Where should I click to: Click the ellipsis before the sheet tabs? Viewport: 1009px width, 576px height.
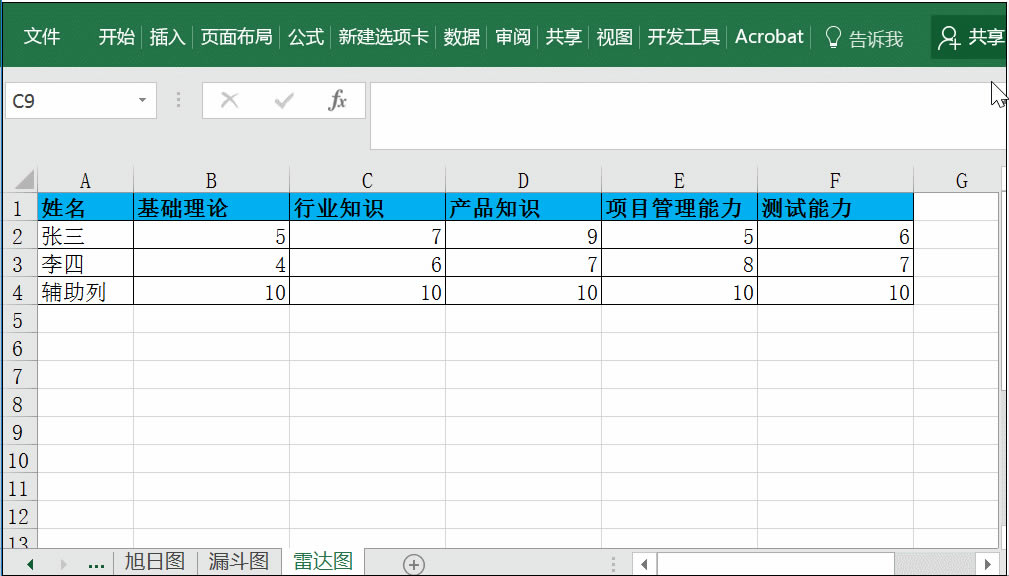click(95, 562)
